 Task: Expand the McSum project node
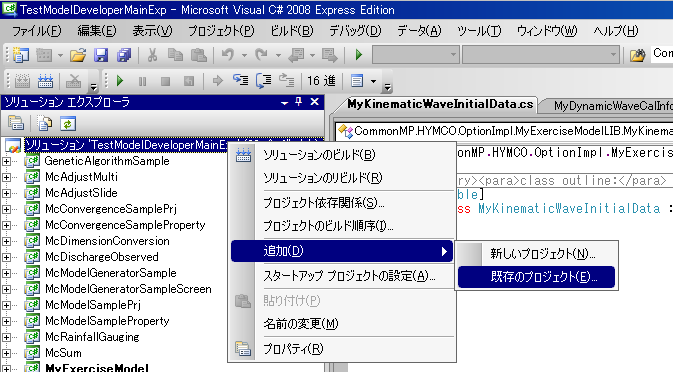tap(6, 354)
